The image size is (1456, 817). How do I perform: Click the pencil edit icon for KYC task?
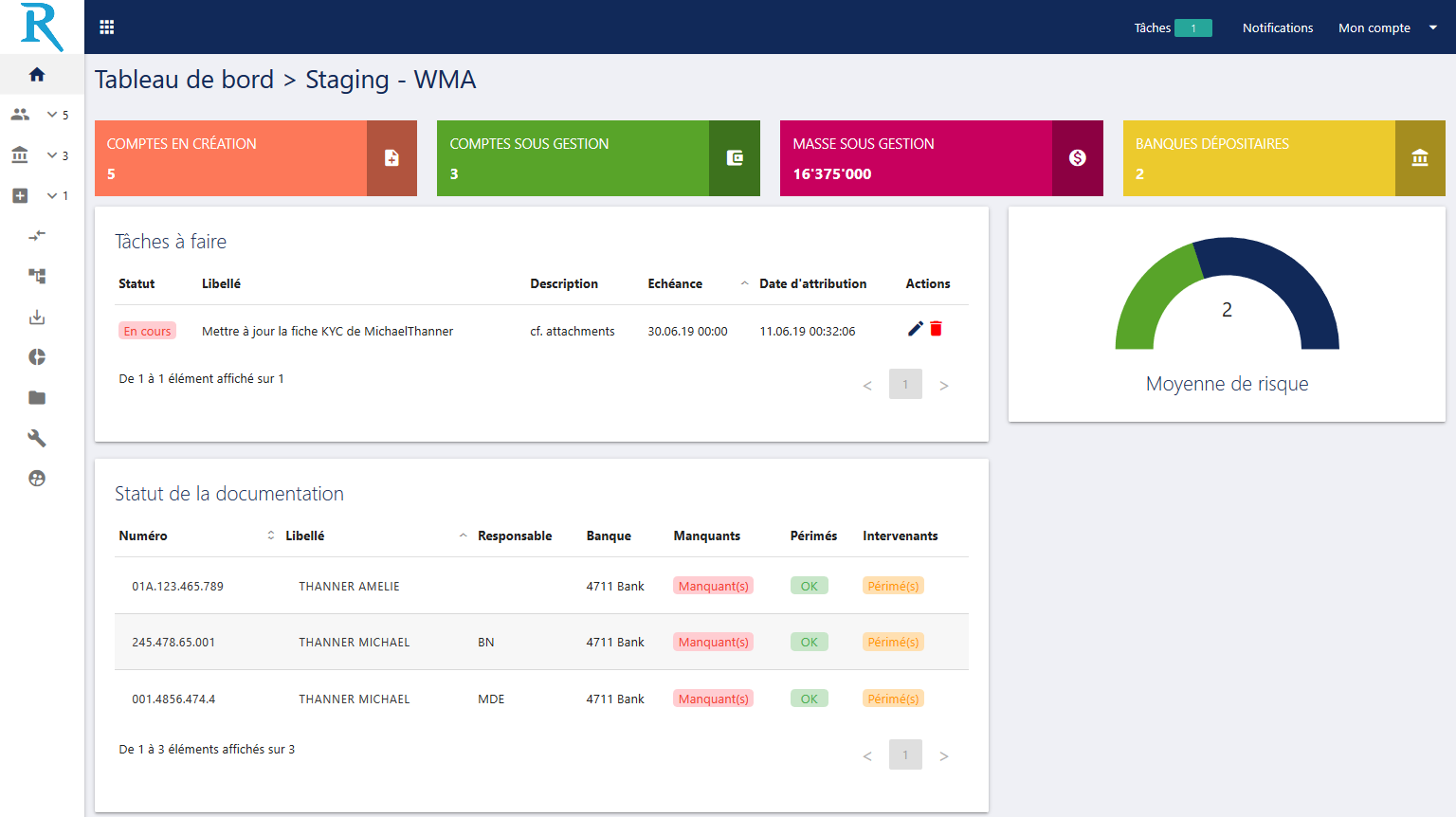[915, 329]
